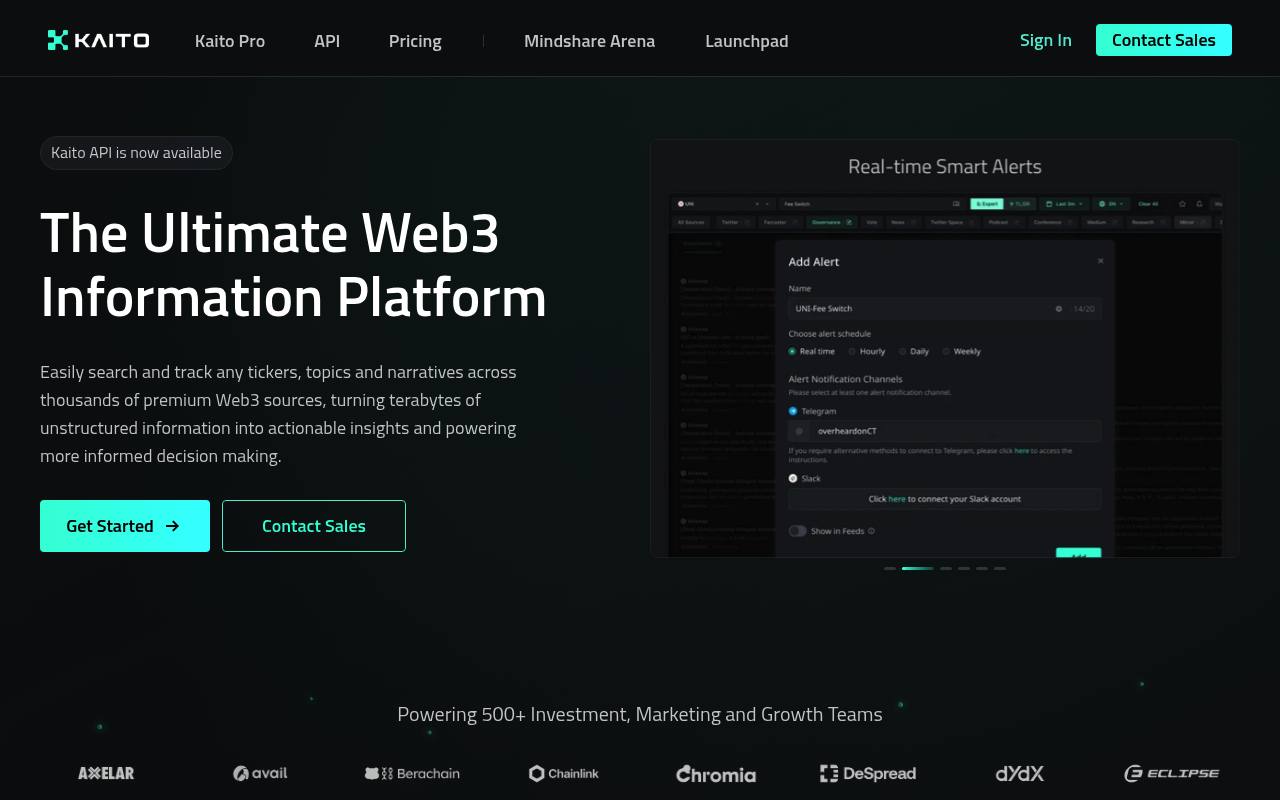Click the Export button in the preview toolbar

point(986,204)
